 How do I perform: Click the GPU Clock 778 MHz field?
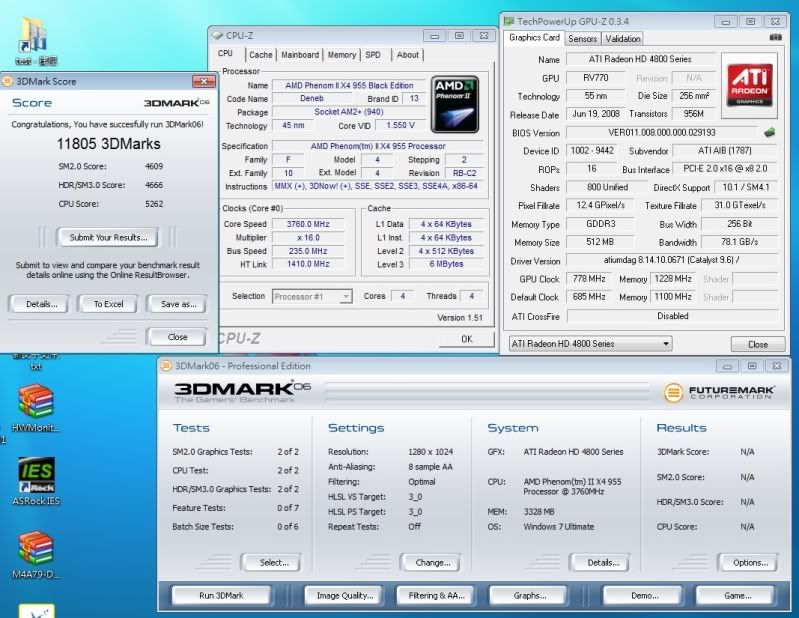pos(589,279)
